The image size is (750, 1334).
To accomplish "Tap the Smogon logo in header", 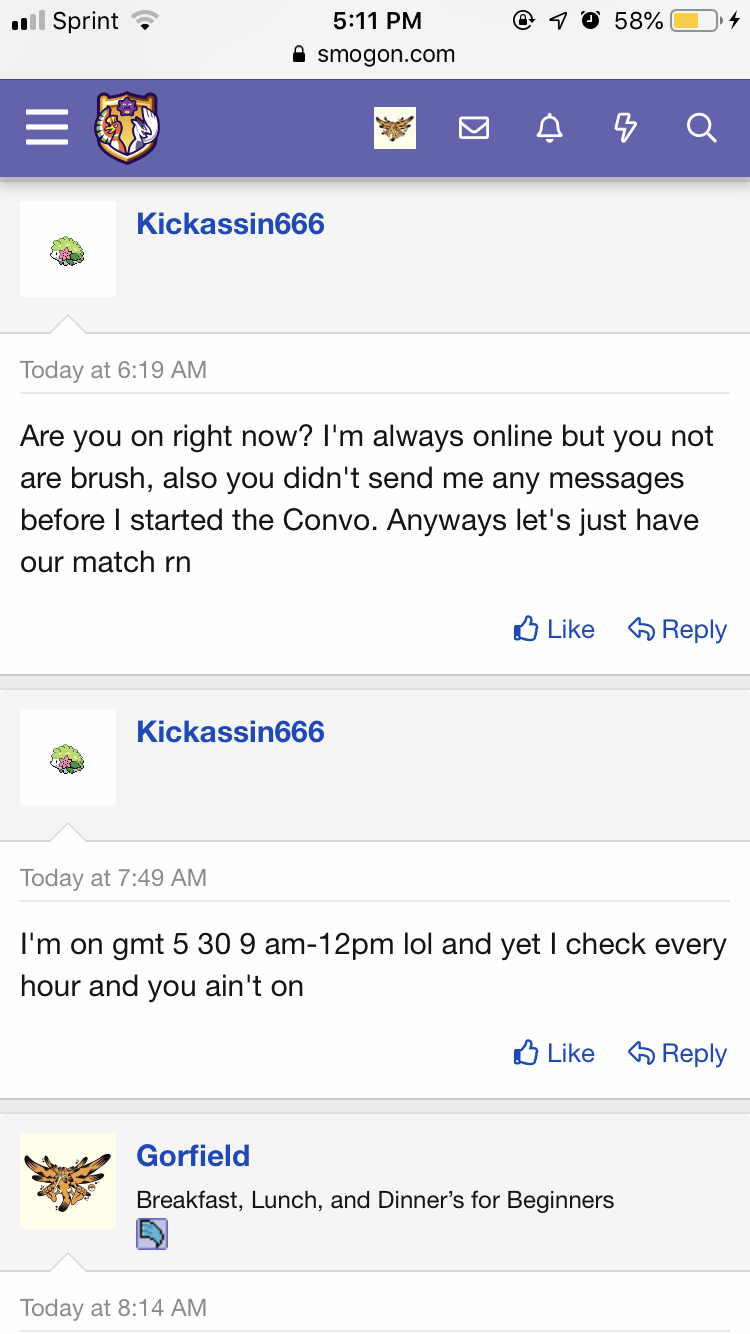I will tap(127, 128).
